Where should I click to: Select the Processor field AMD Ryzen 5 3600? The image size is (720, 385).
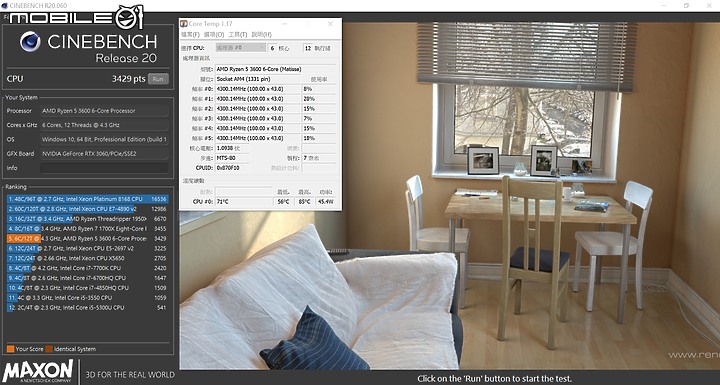[x=104, y=111]
